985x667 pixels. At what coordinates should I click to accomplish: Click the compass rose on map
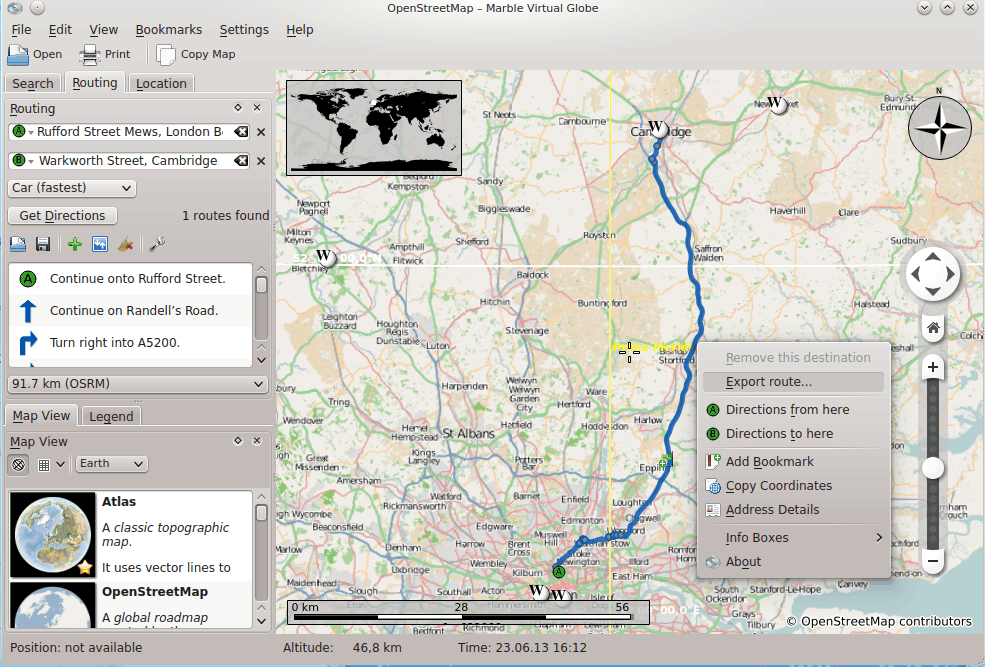click(940, 128)
